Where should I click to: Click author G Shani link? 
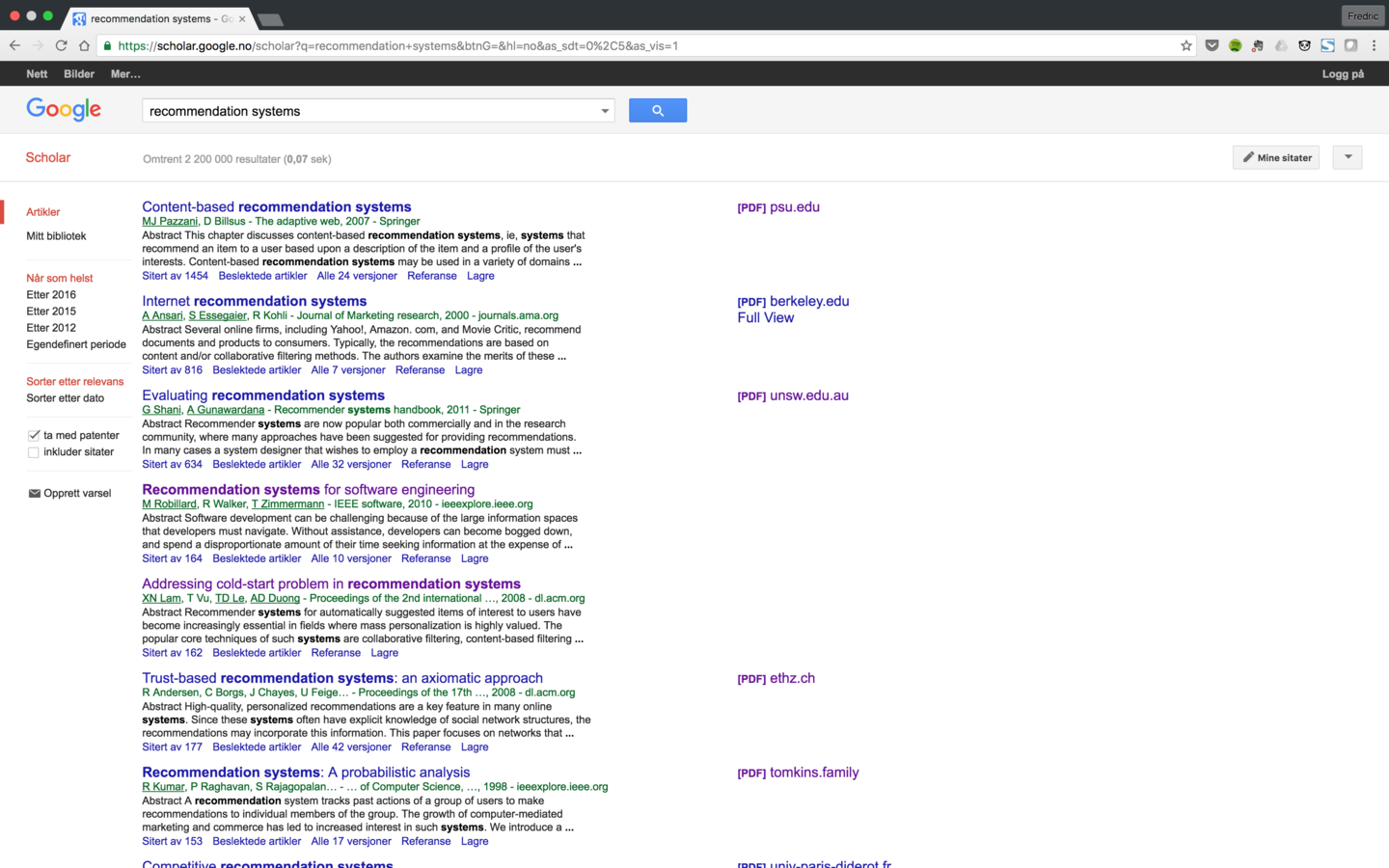coord(161,410)
